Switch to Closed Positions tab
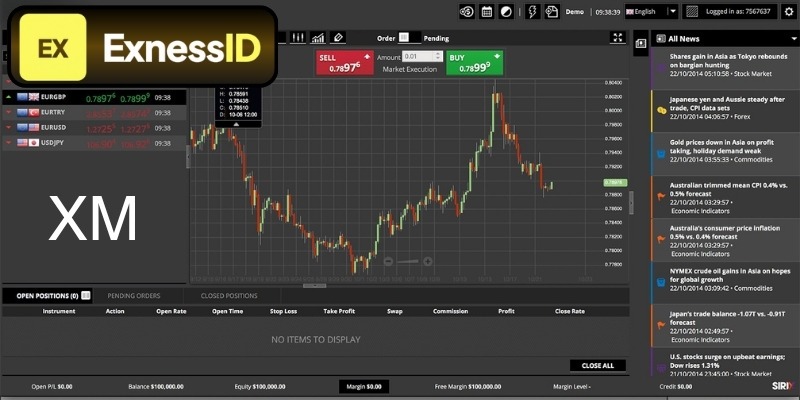This screenshot has height=400, width=800. pos(229,296)
